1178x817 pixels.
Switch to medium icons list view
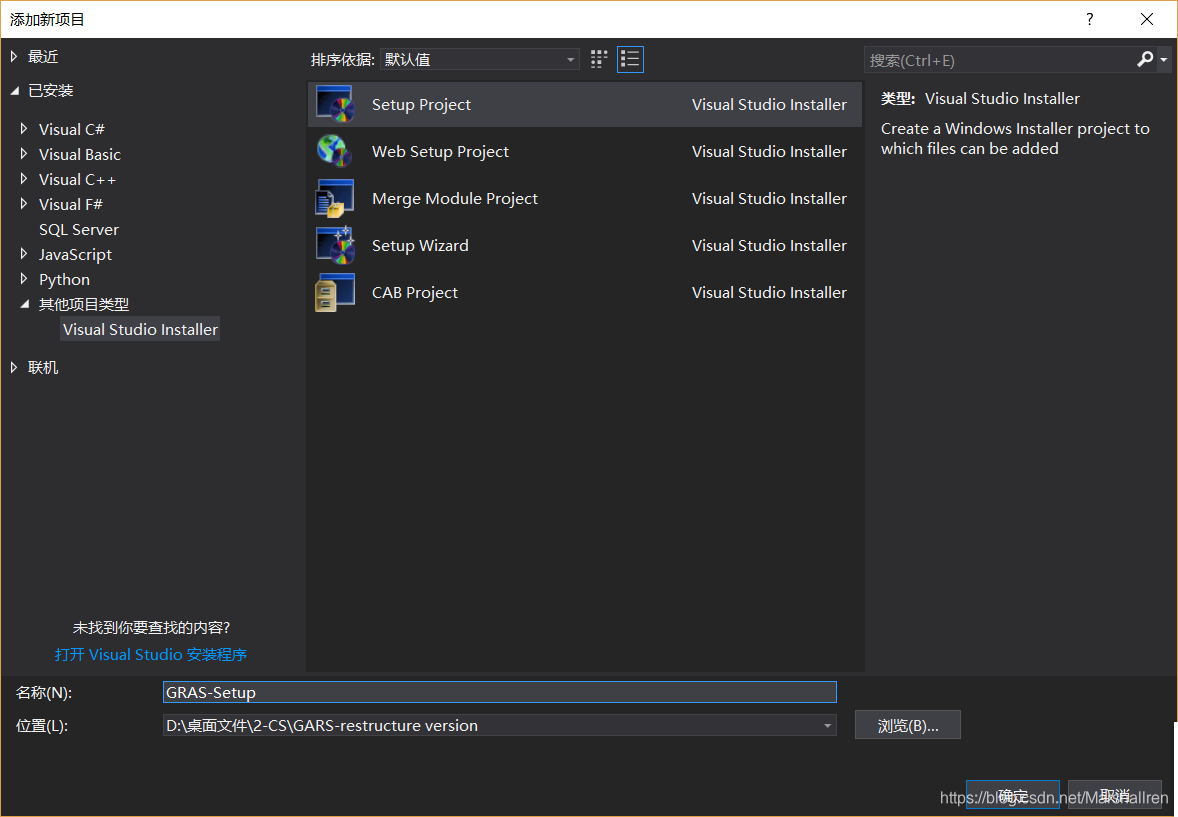(x=630, y=59)
